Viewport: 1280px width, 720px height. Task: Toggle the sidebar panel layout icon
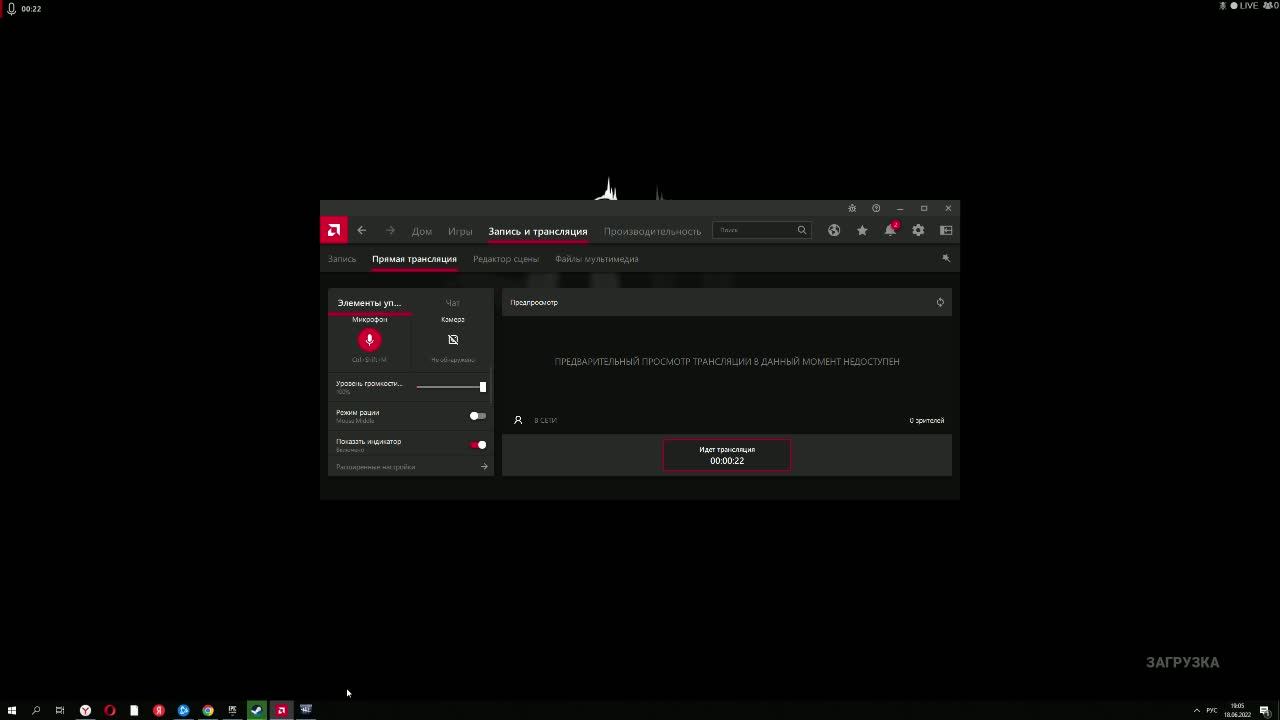point(946,230)
